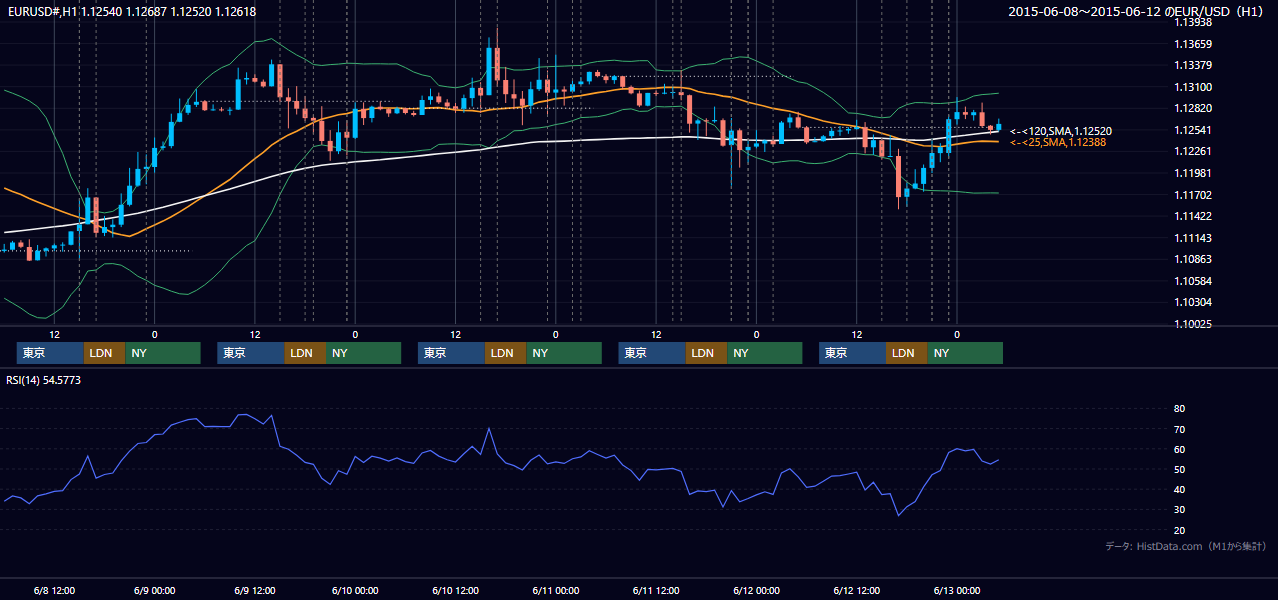Select the 6/9 12:00 time label
The height and width of the screenshot is (600, 1278).
click(x=255, y=590)
